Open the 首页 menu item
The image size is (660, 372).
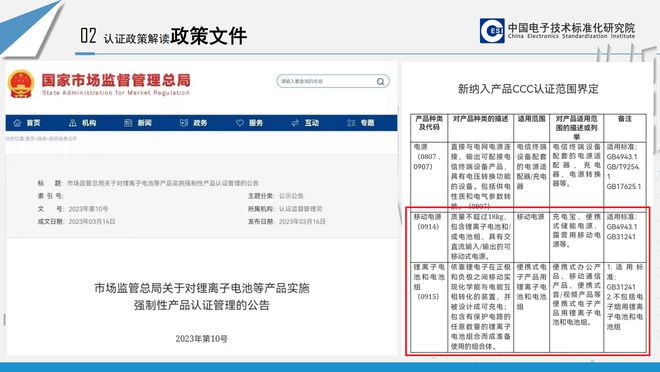pyautogui.click(x=33, y=123)
